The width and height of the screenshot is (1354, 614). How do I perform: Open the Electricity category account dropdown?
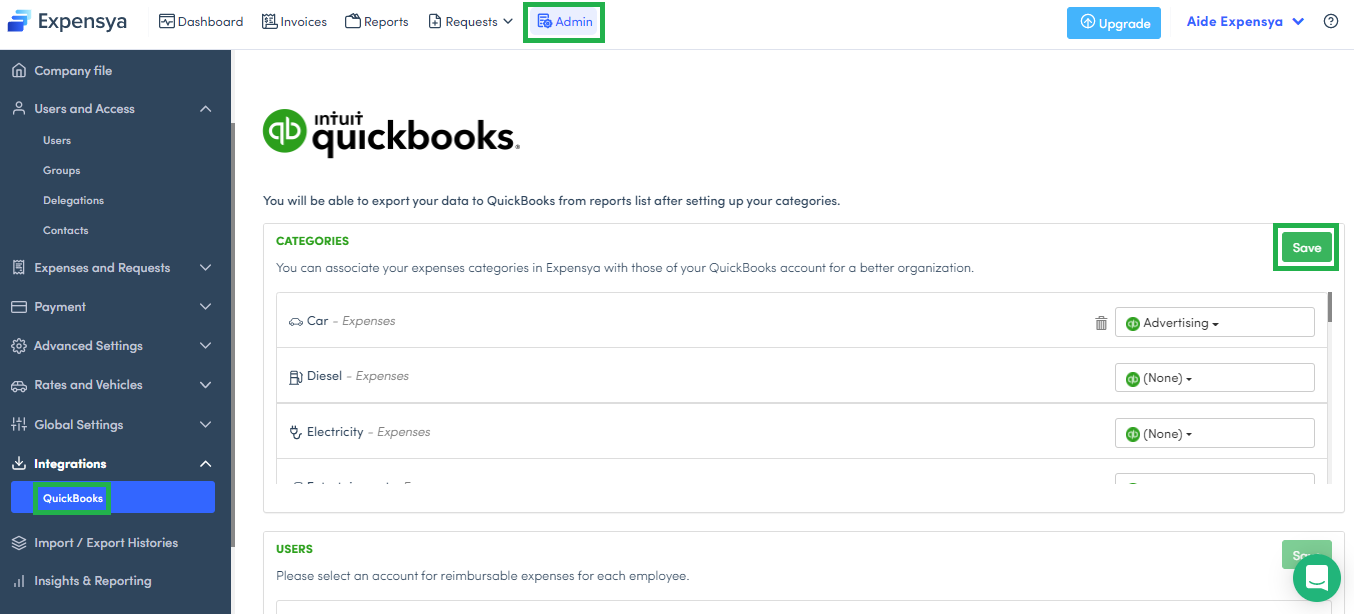click(1214, 434)
